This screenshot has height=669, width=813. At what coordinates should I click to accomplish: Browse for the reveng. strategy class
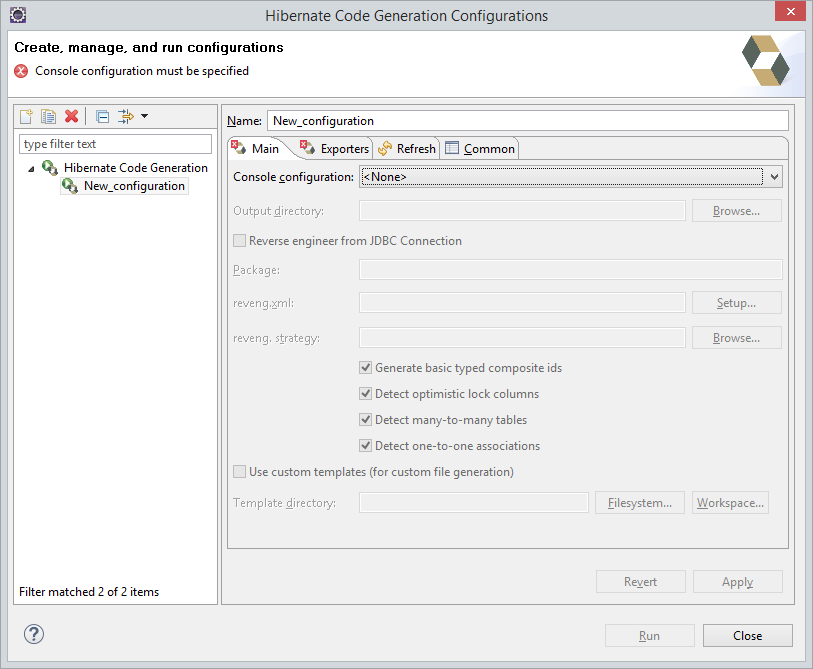[x=736, y=338]
